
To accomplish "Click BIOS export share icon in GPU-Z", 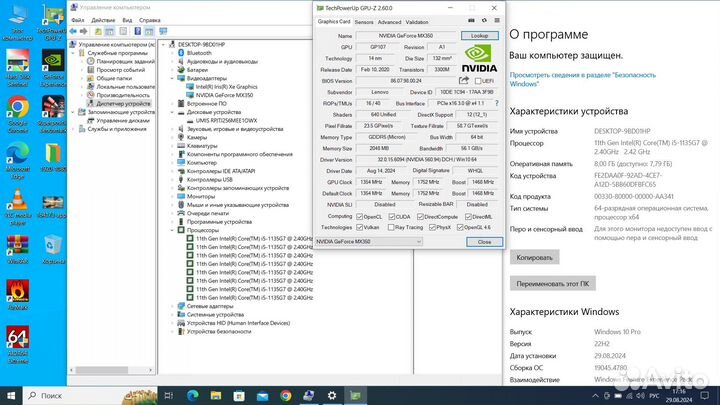I will click(464, 81).
